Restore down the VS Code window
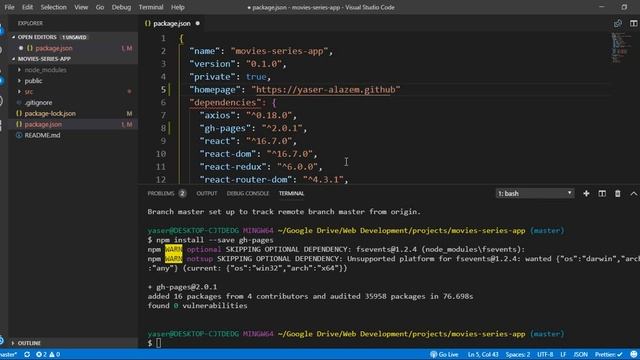Screen dimensions: 640x360 pos(624,7)
